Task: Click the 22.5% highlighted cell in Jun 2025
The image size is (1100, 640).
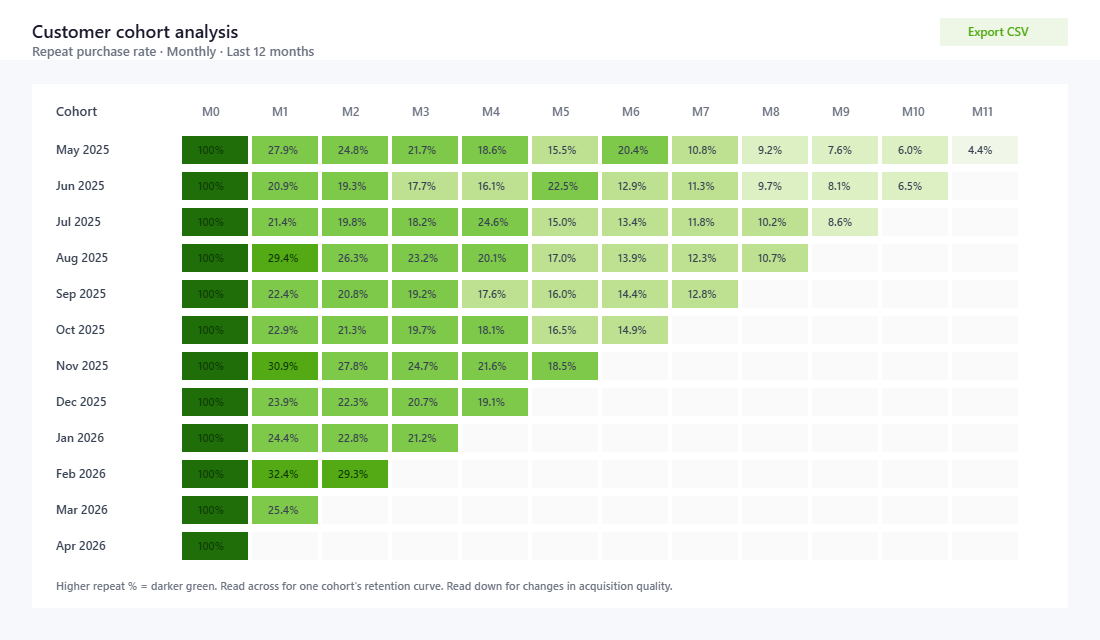Action: [x=565, y=185]
